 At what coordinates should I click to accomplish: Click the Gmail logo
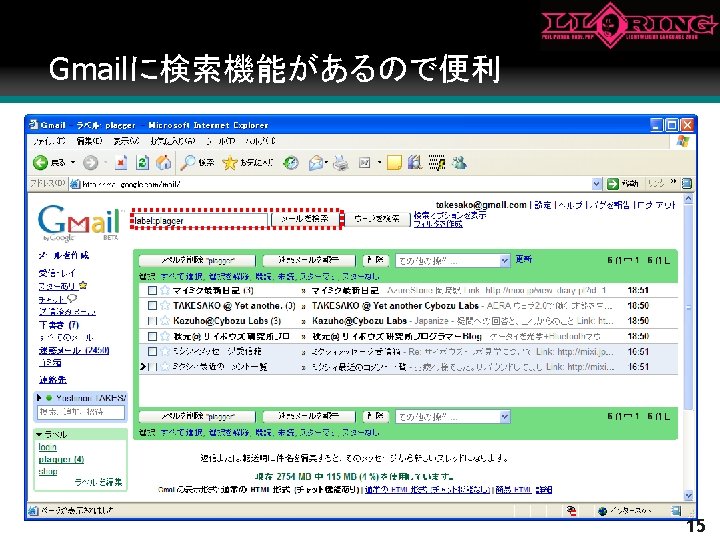coord(80,222)
